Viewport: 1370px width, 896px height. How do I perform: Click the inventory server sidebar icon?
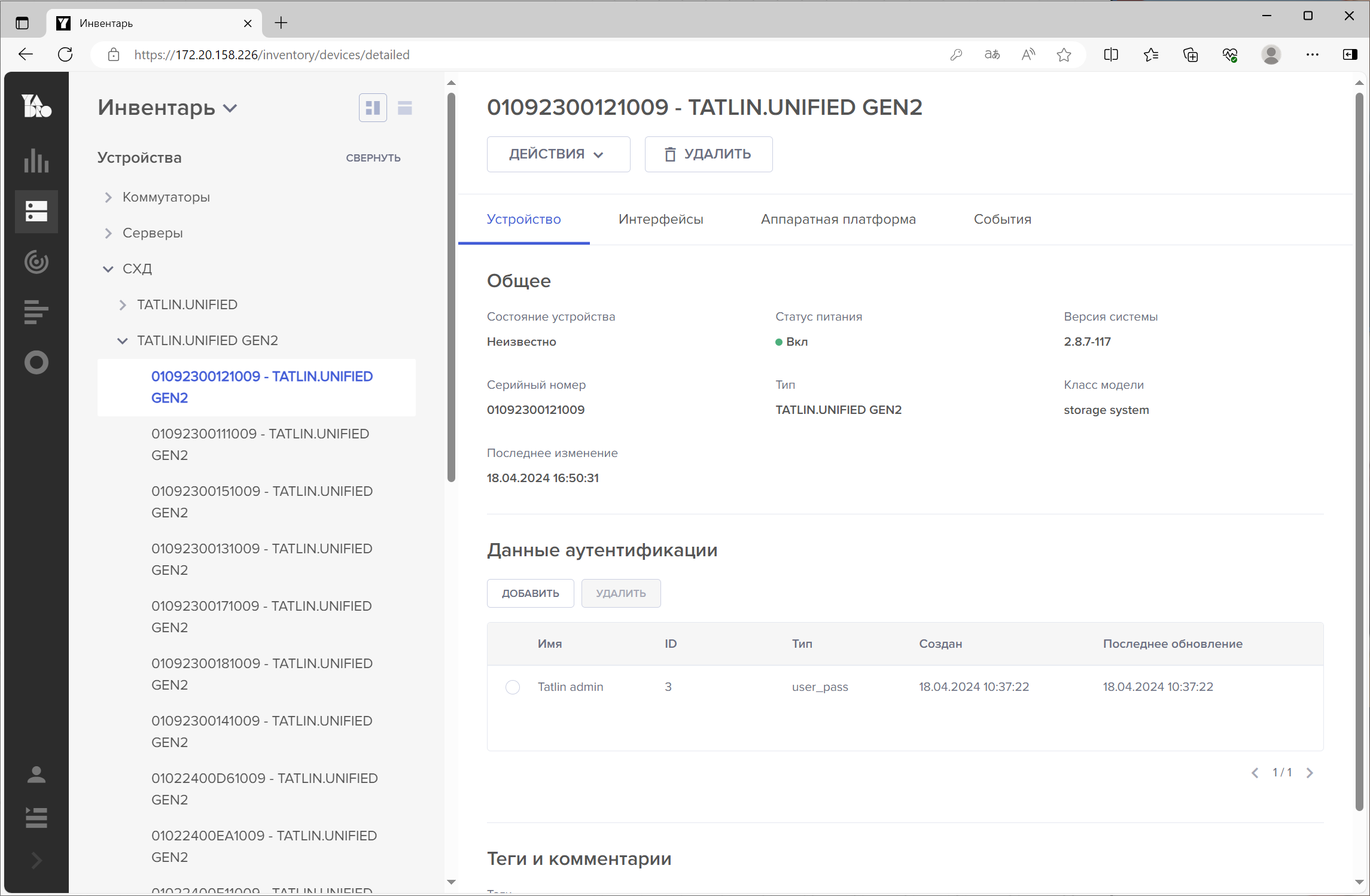(36, 211)
